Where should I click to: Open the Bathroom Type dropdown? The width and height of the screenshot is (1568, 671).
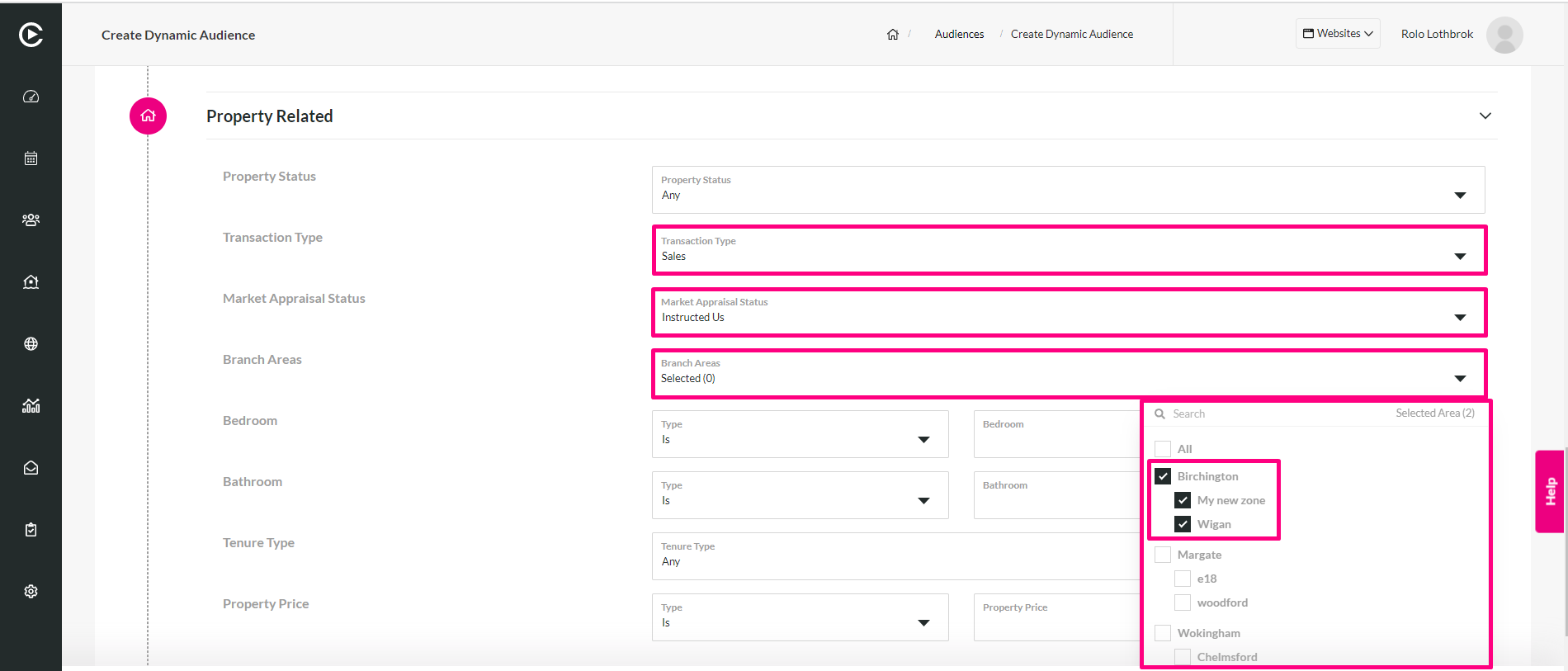(800, 495)
